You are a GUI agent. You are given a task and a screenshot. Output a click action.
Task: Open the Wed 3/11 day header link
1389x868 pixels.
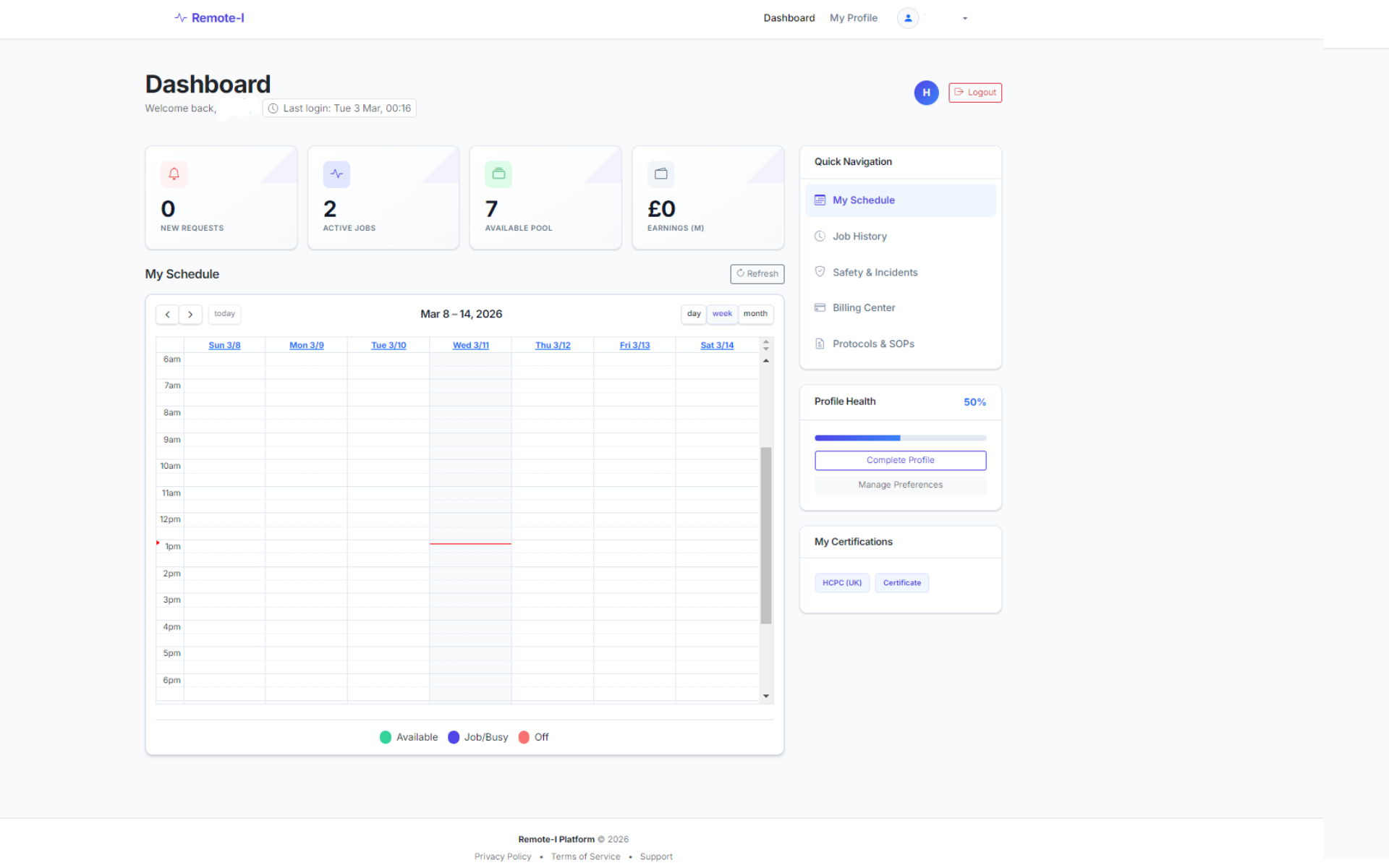pyautogui.click(x=471, y=346)
